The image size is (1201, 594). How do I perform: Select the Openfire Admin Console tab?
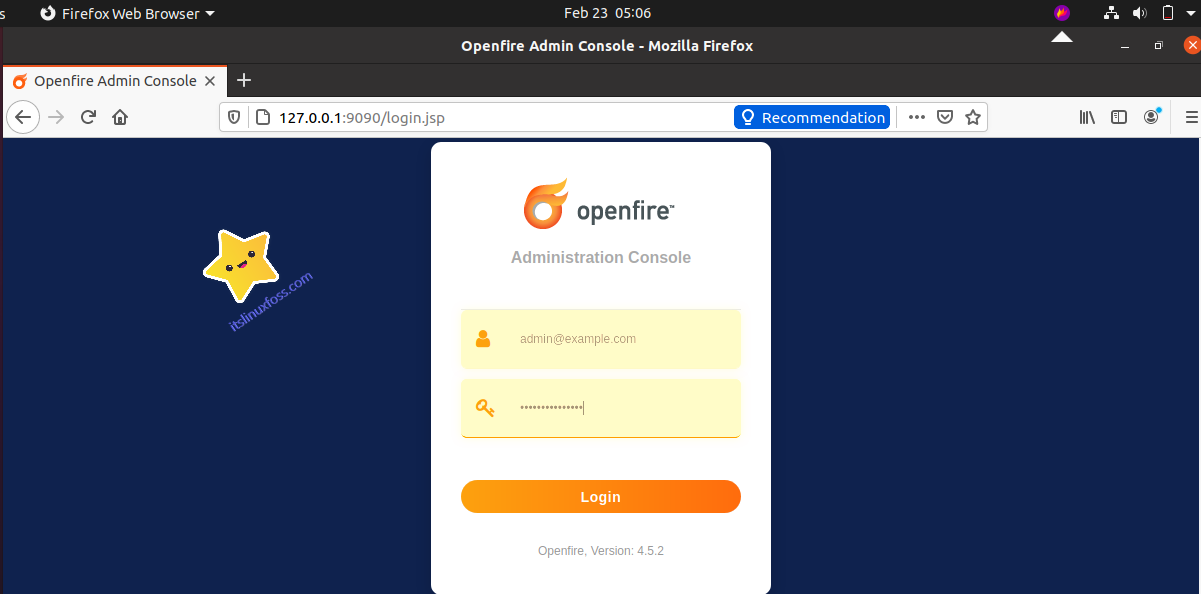point(115,81)
